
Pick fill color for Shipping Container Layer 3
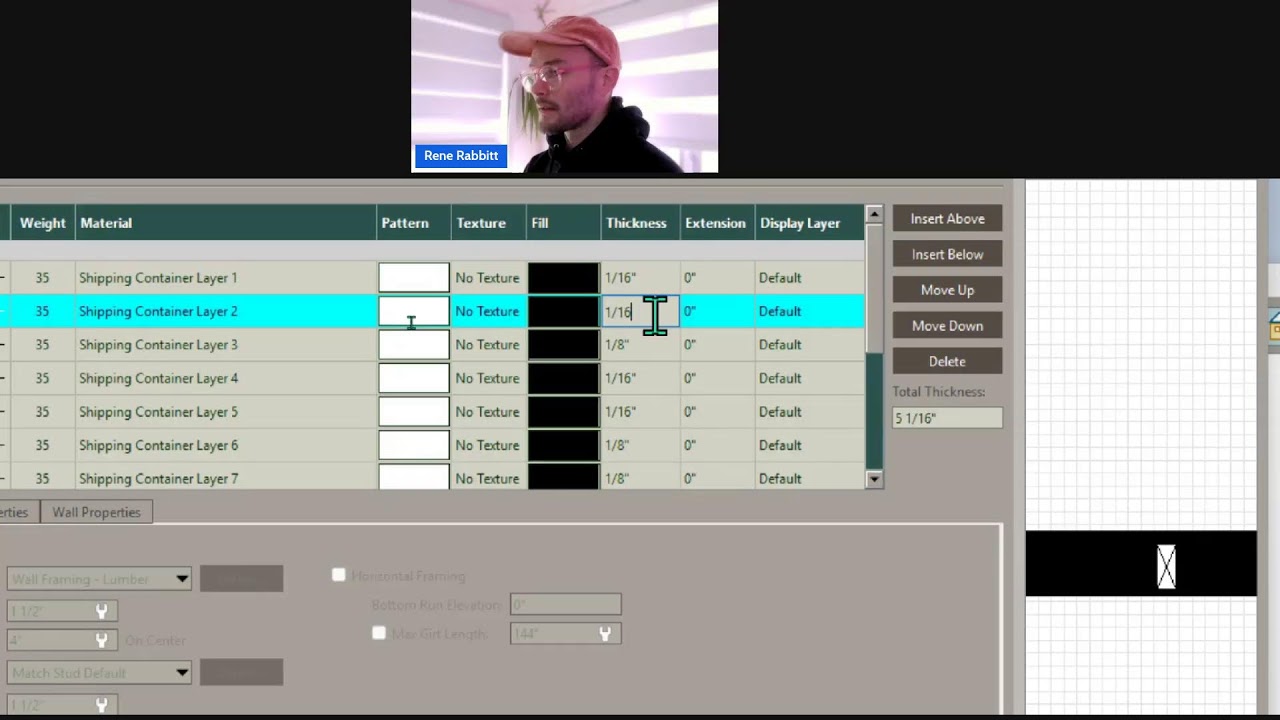click(564, 345)
